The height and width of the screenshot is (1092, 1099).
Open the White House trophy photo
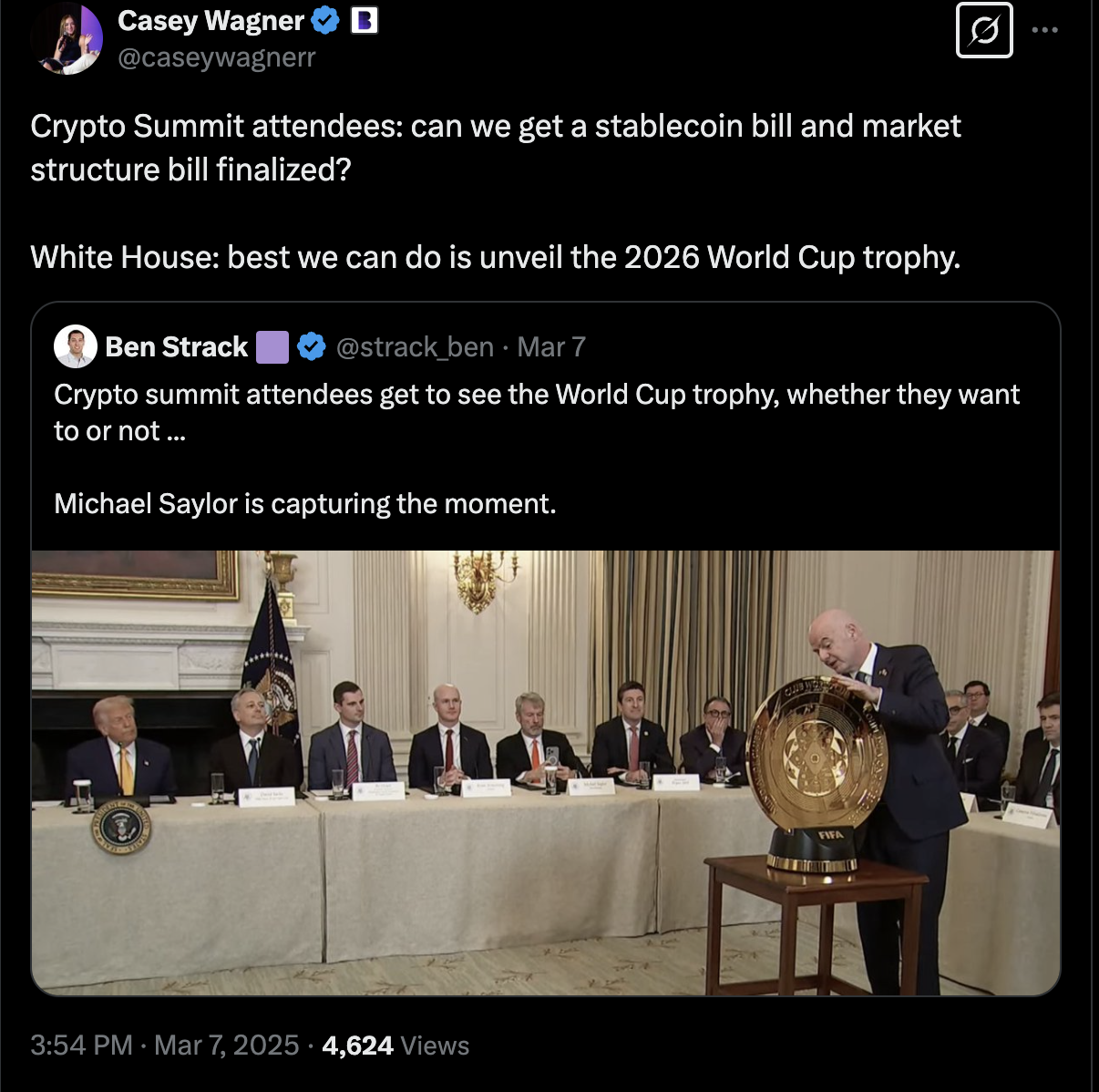tap(546, 772)
